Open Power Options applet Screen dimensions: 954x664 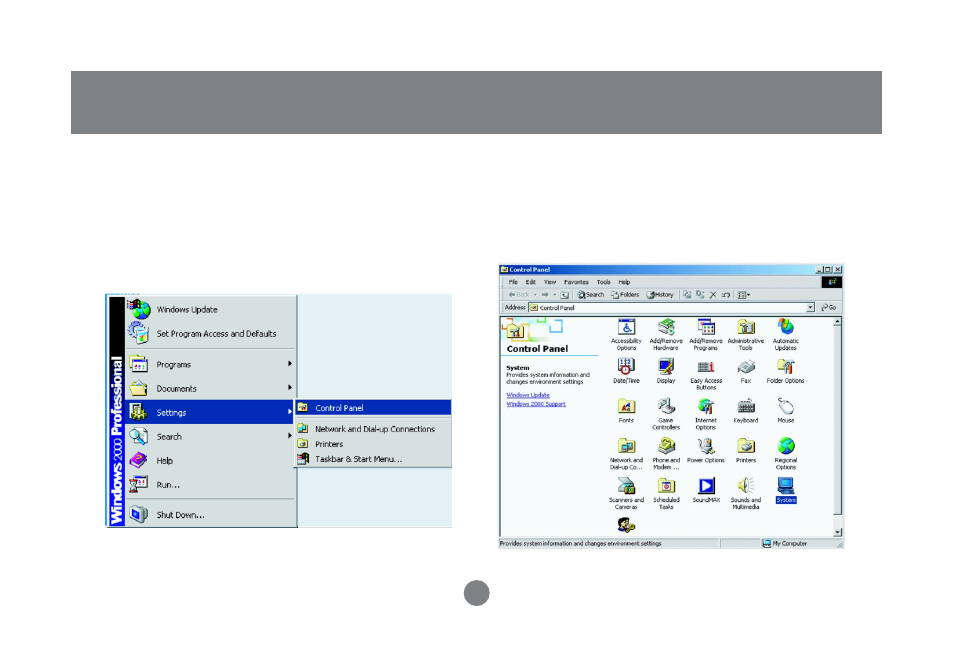(x=706, y=451)
